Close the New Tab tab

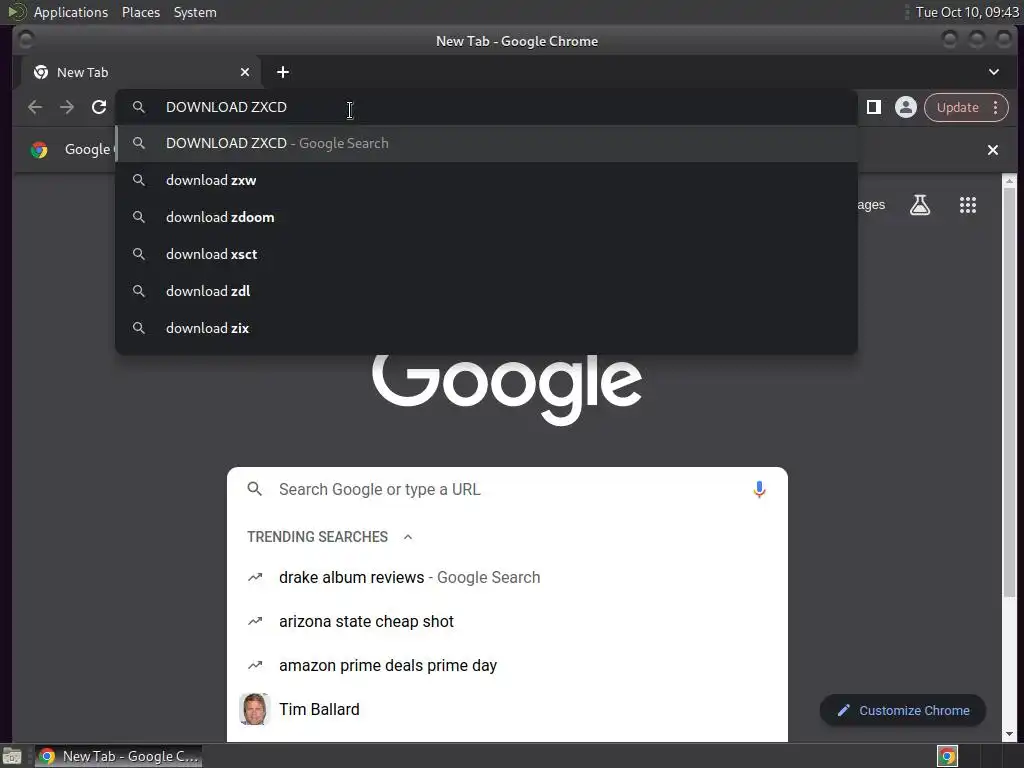(245, 72)
